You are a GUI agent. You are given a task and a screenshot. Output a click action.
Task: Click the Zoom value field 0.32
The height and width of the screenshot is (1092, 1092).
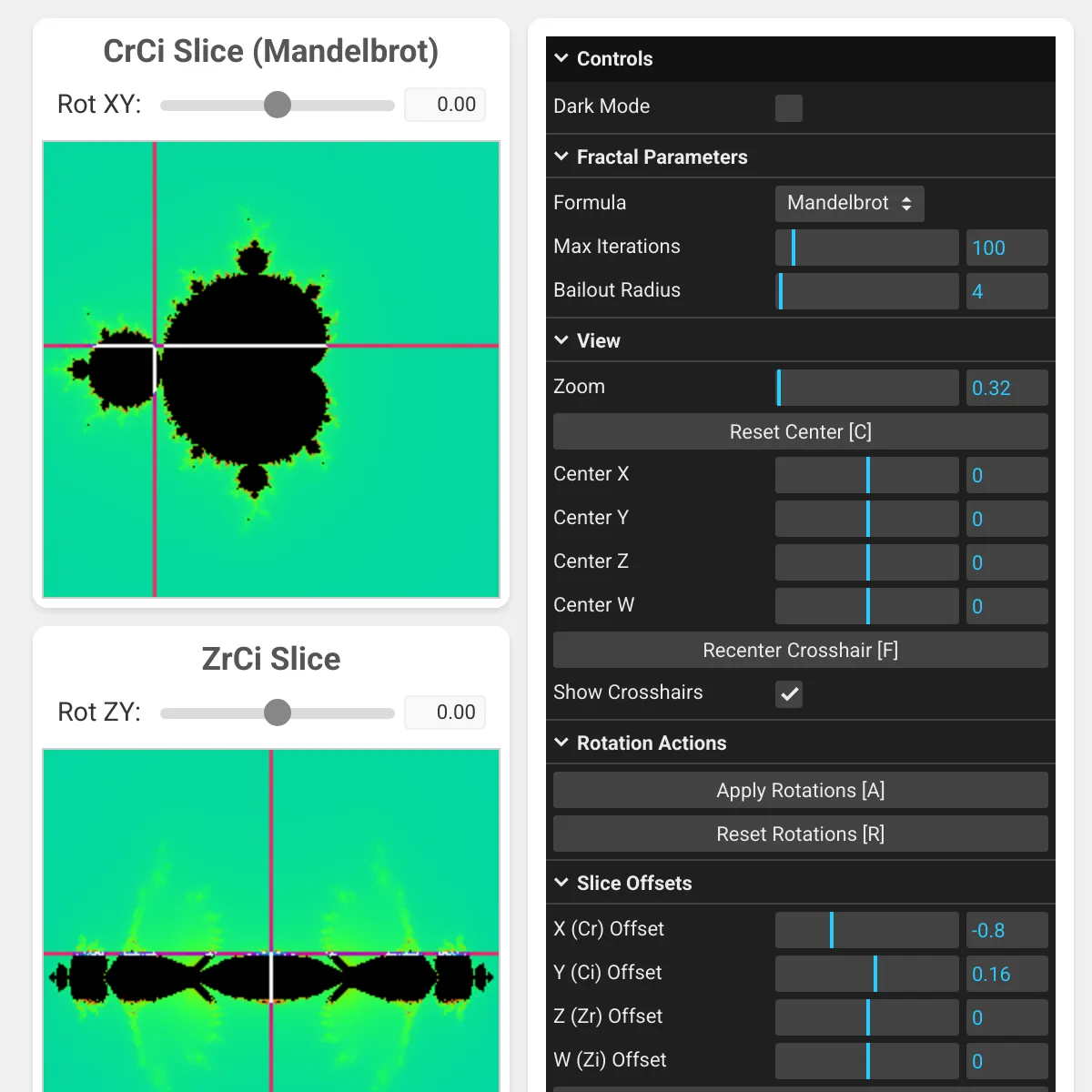1007,388
